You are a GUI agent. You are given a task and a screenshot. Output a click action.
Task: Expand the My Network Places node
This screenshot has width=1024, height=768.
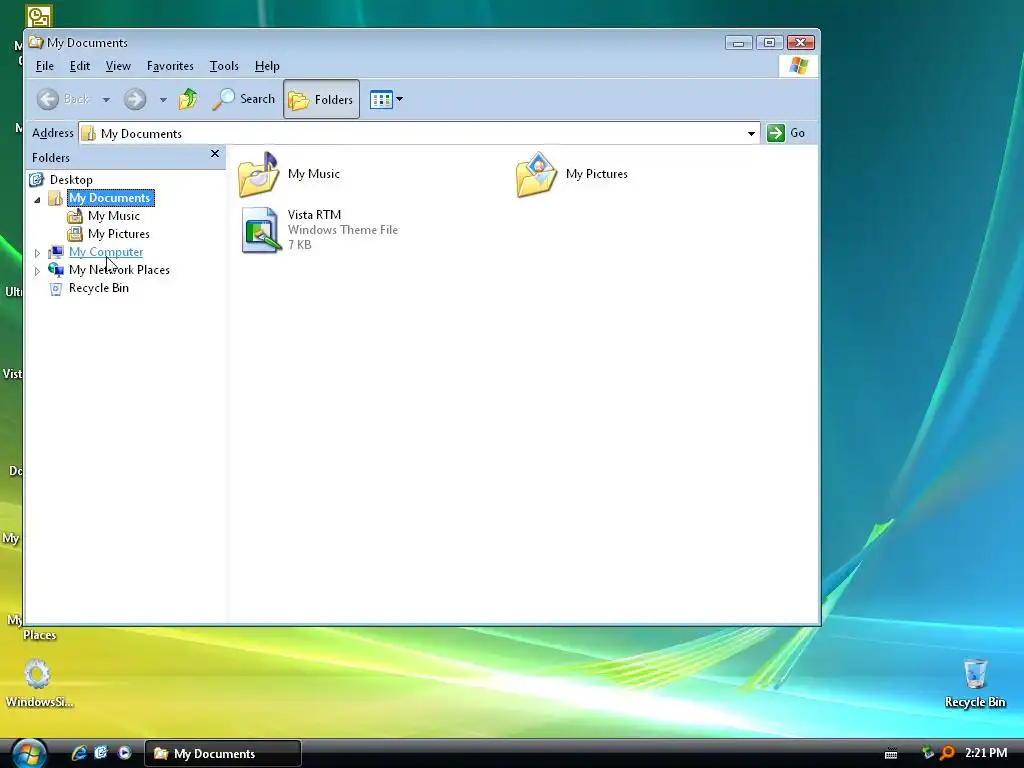(37, 270)
